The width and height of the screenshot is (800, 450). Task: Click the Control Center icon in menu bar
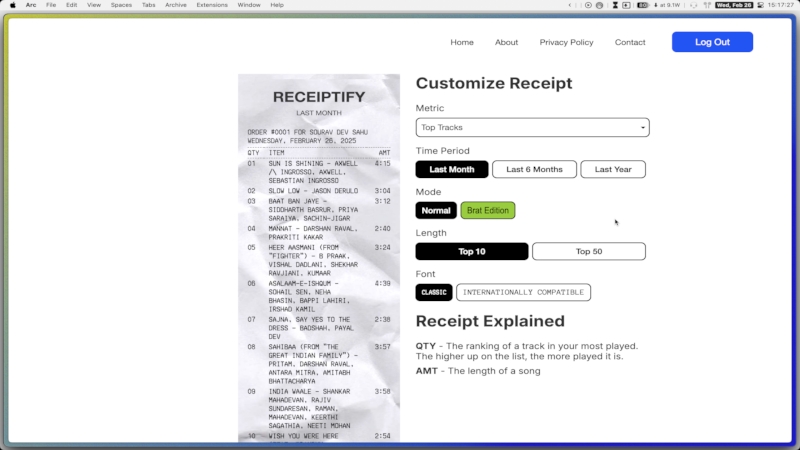760,5
